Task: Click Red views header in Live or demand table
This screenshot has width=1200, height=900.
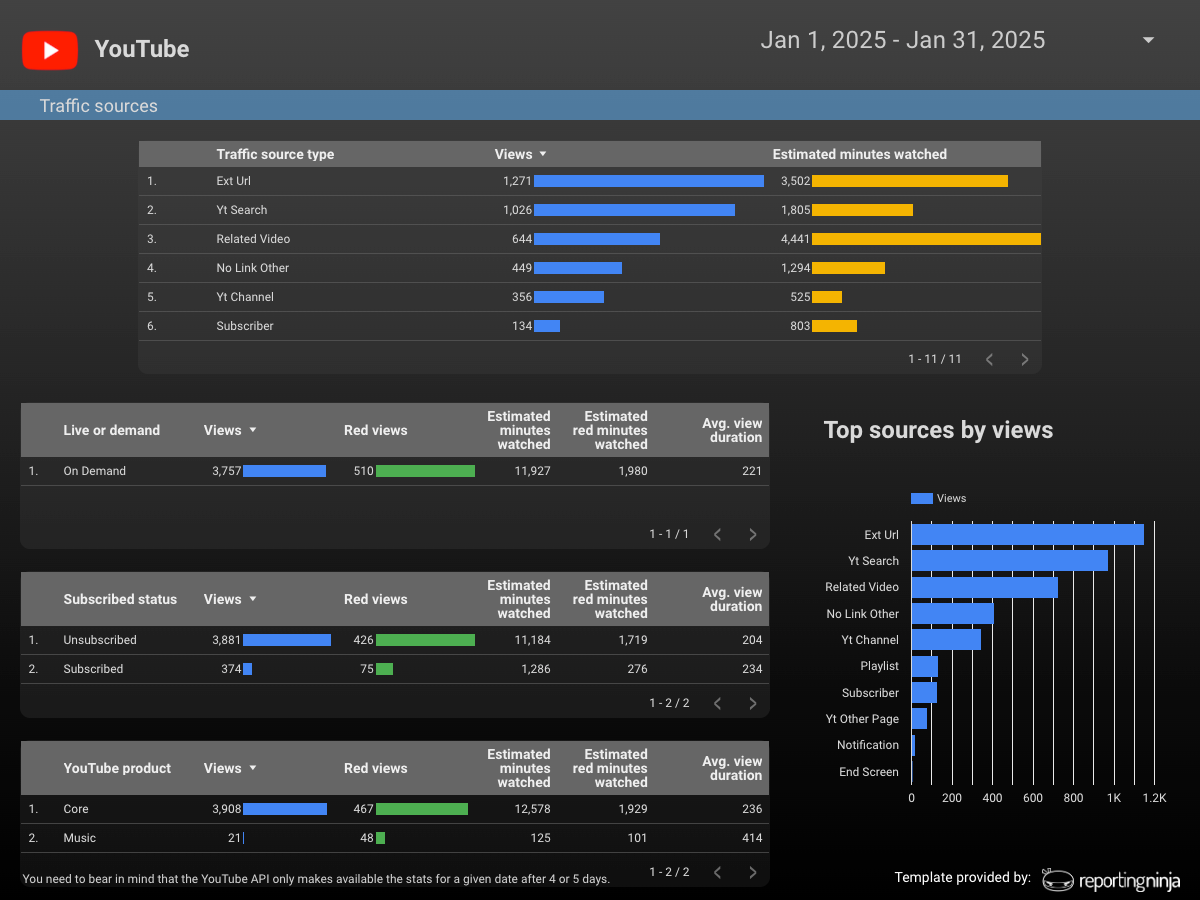Action: [375, 430]
